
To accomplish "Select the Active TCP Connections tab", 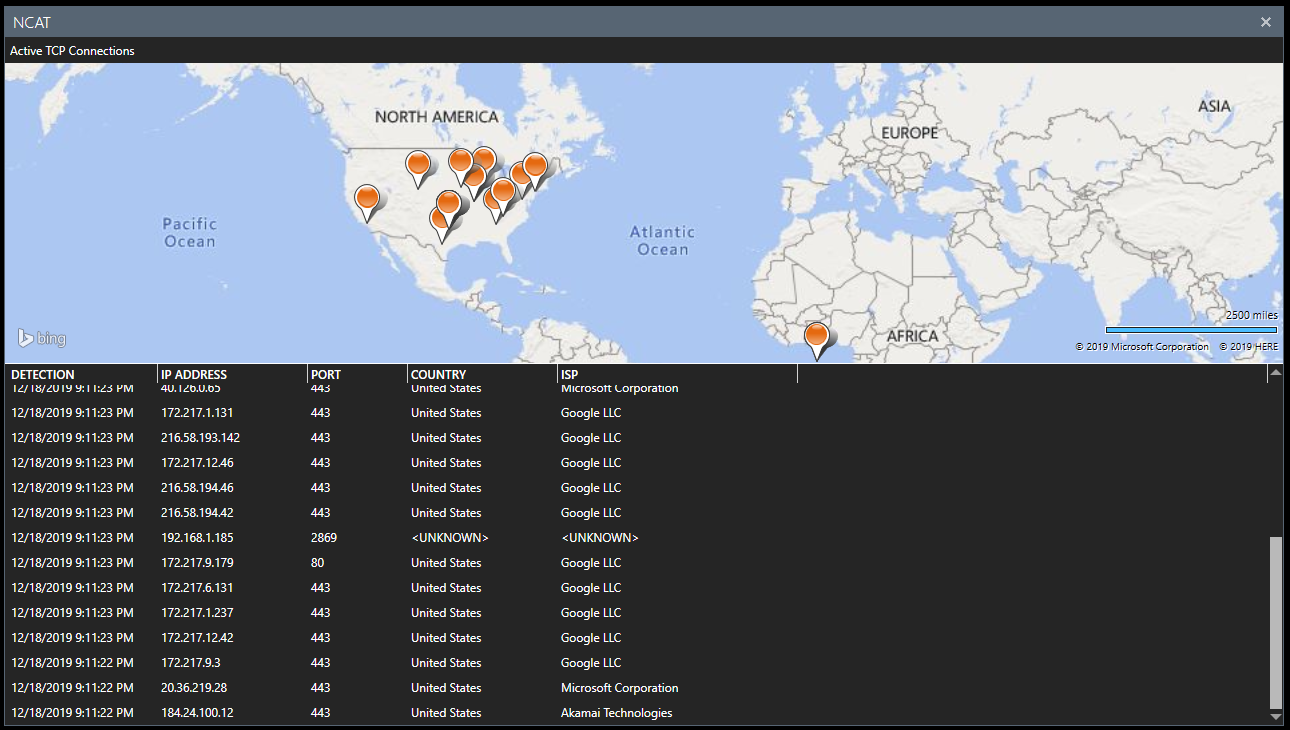I will click(x=71, y=50).
